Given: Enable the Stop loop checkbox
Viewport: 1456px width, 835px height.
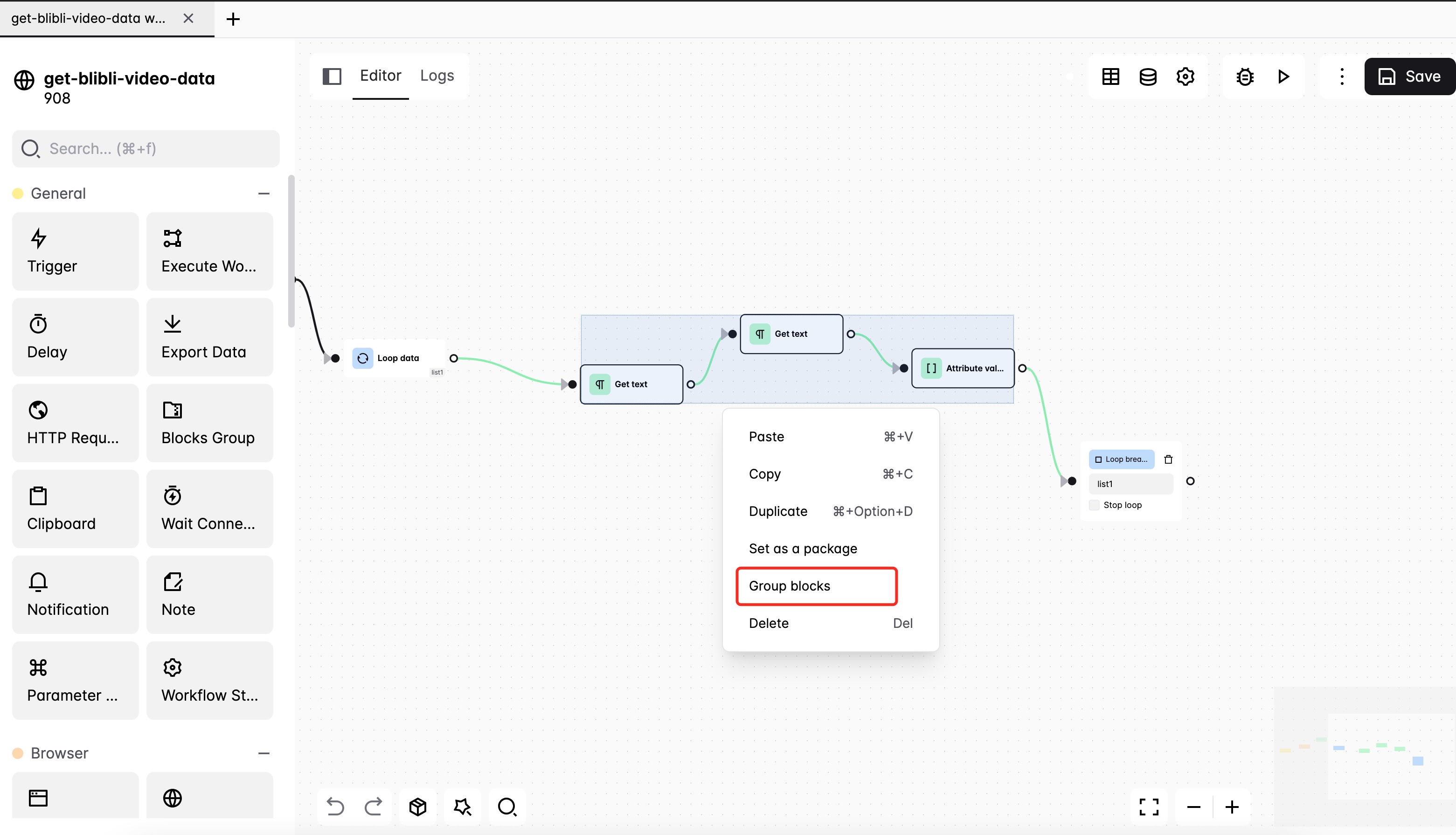Looking at the screenshot, I should click(1094, 505).
